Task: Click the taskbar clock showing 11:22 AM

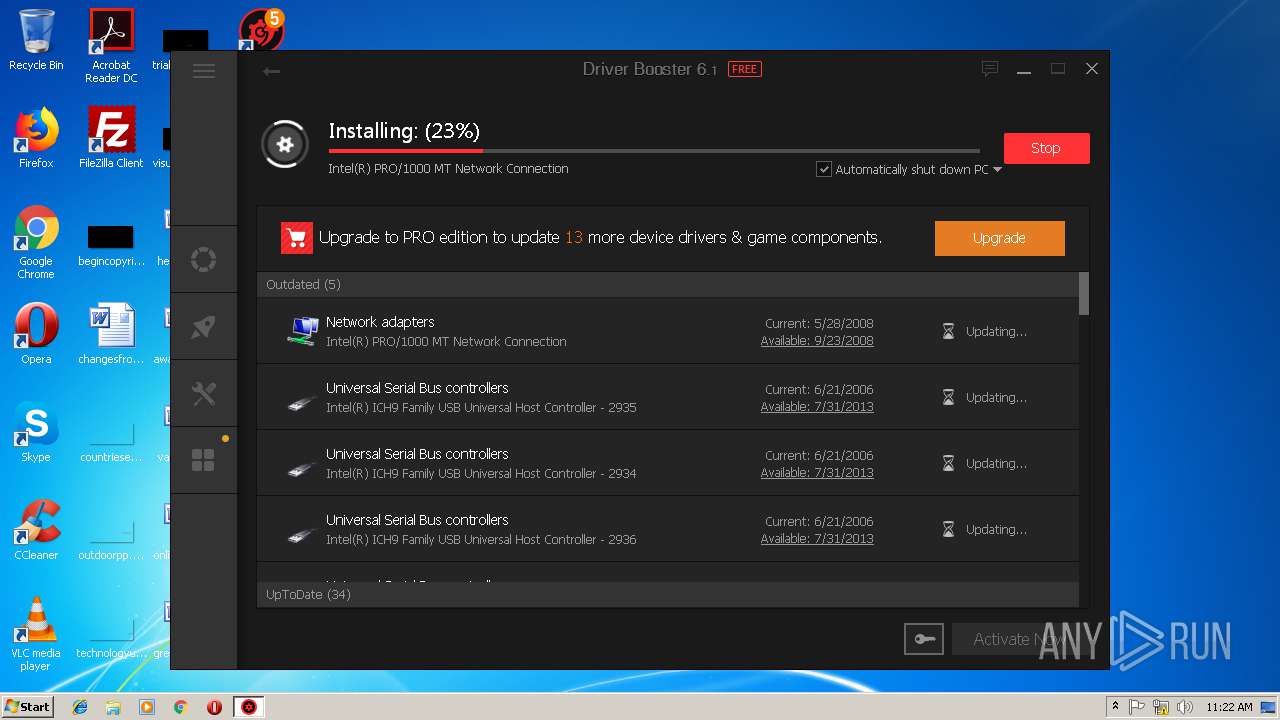Action: pos(1229,707)
